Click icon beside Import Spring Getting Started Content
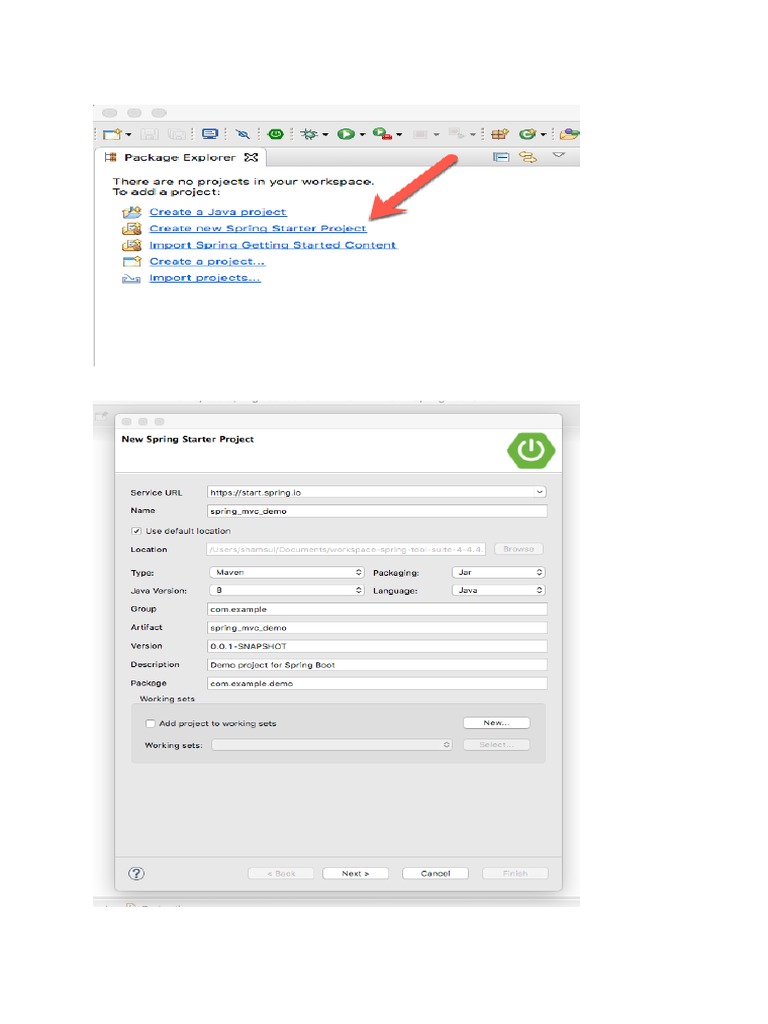The height and width of the screenshot is (1024, 768). 132,245
